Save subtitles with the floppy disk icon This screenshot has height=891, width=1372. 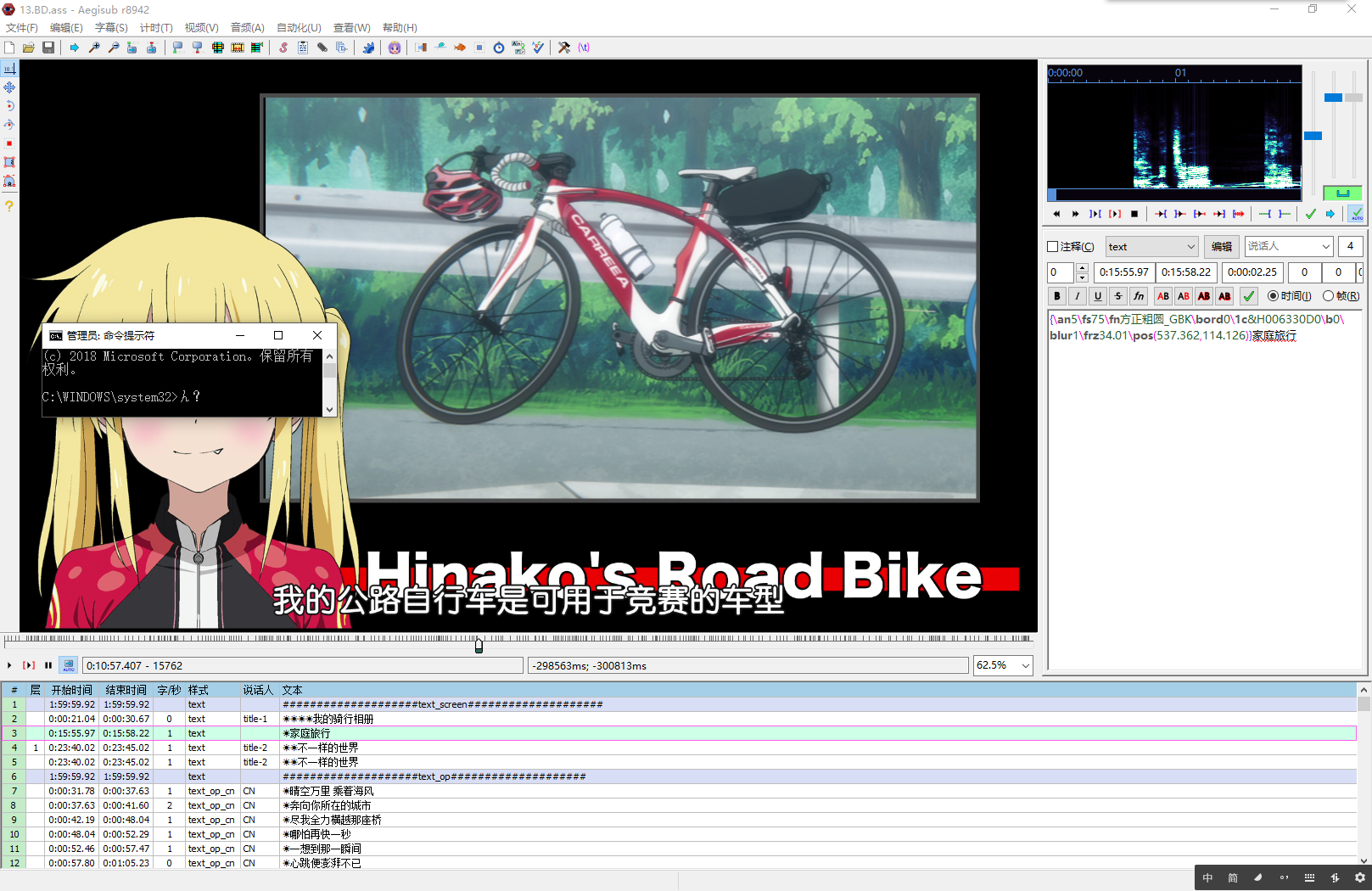coord(48,48)
